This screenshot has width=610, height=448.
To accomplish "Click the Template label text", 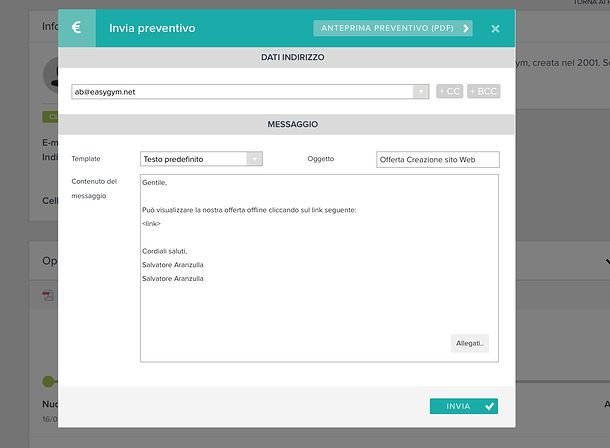I will tap(86, 159).
